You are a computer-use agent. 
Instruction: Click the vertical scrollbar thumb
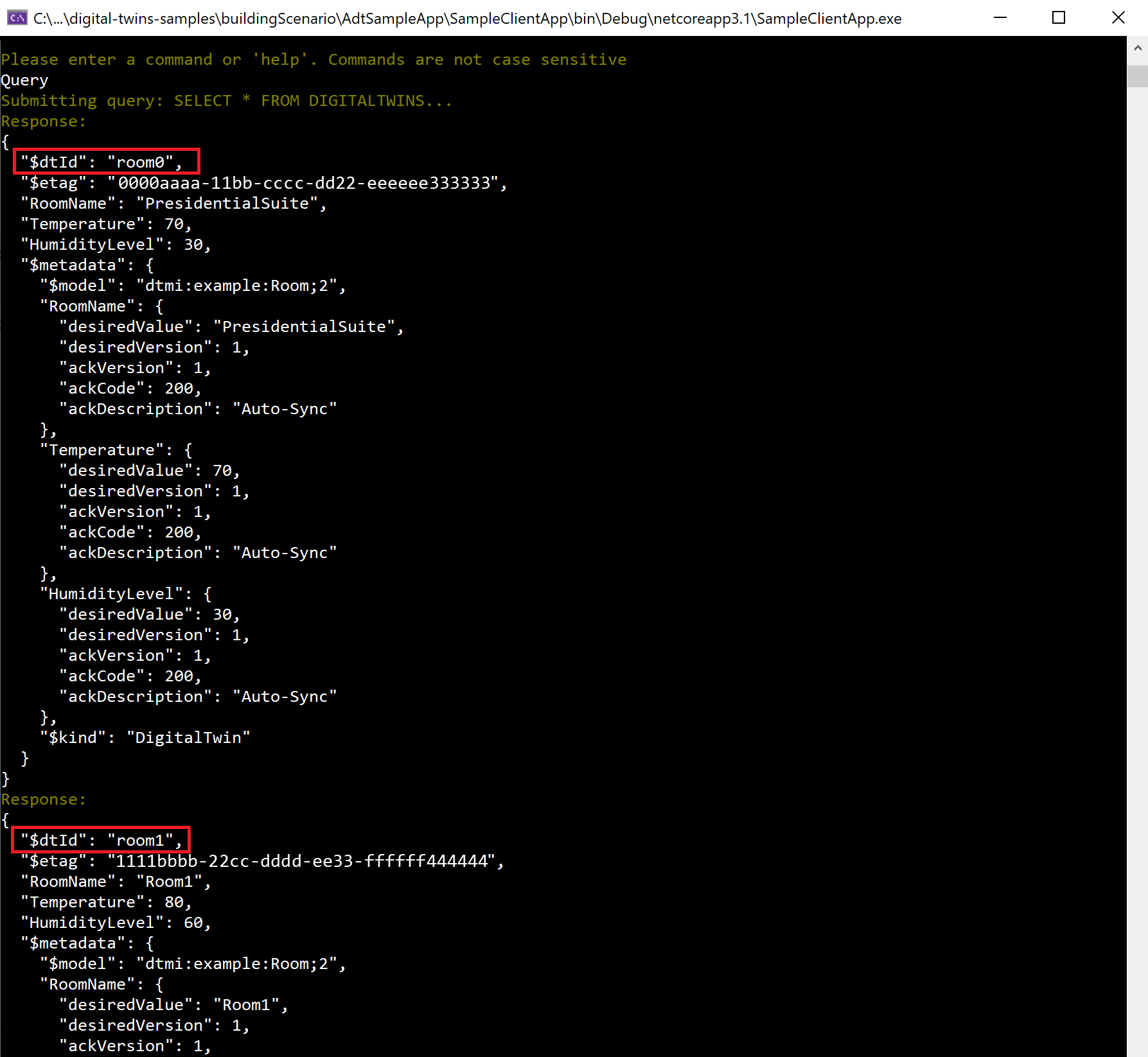(x=1137, y=76)
